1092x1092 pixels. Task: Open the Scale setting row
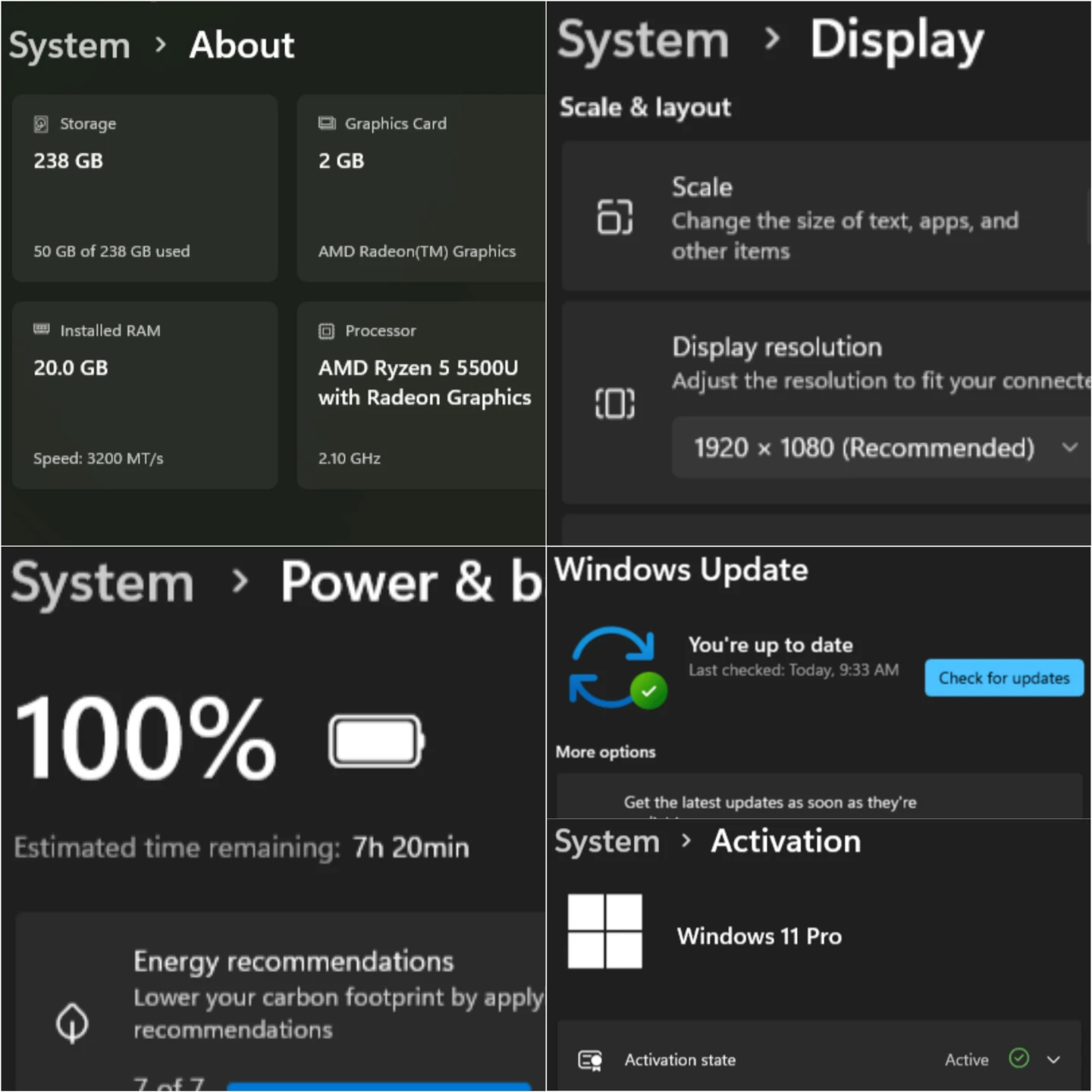tap(826, 216)
